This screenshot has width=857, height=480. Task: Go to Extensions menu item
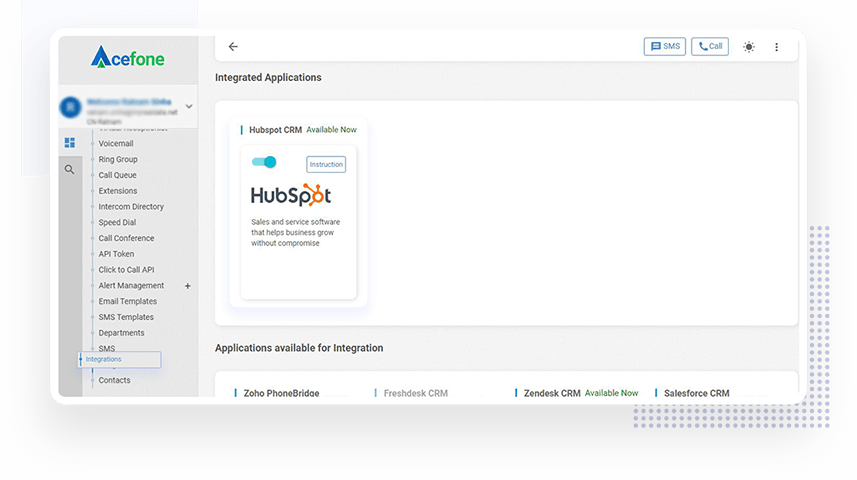coord(118,191)
